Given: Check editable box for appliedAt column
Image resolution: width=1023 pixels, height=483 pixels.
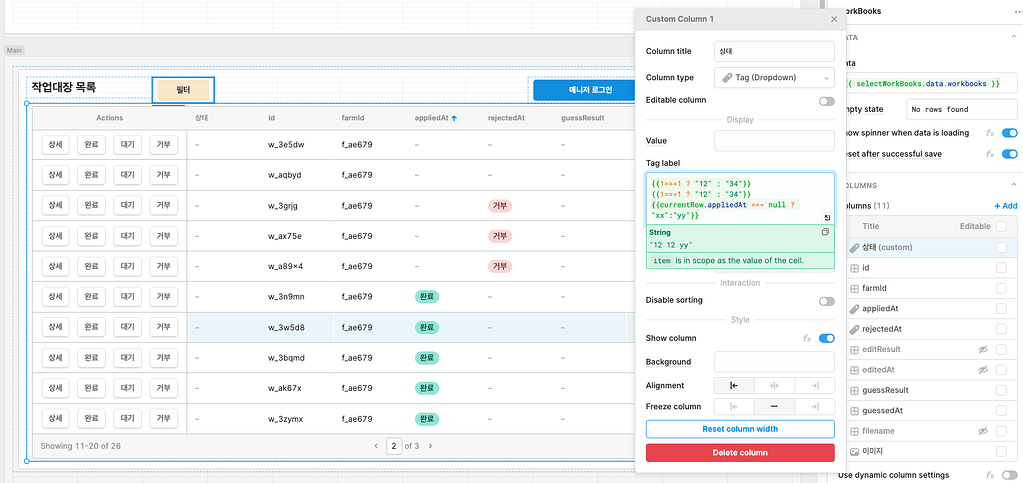Looking at the screenshot, I should pyautogui.click(x=1001, y=308).
